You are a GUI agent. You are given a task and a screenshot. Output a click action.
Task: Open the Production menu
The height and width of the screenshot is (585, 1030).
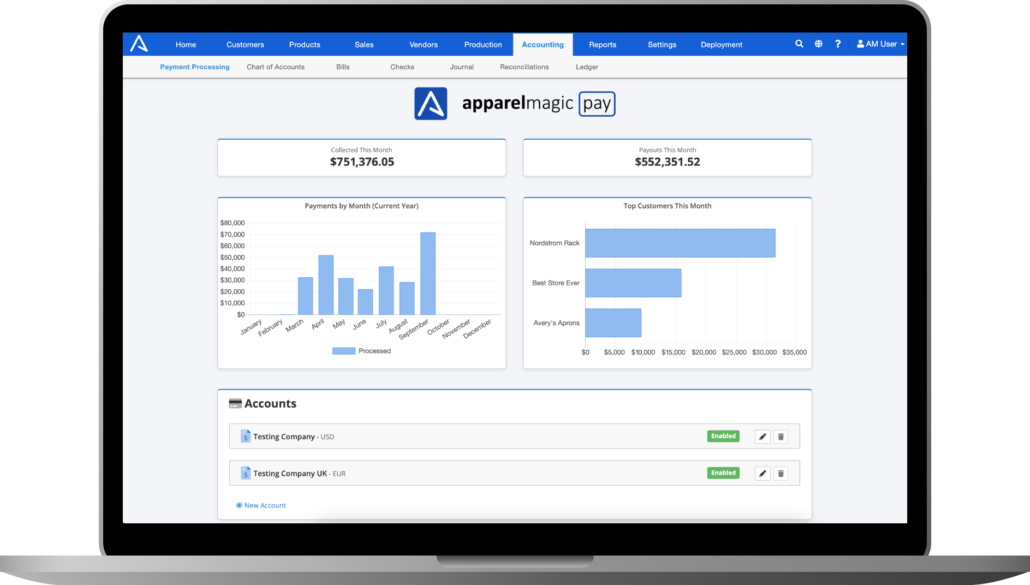click(x=483, y=45)
